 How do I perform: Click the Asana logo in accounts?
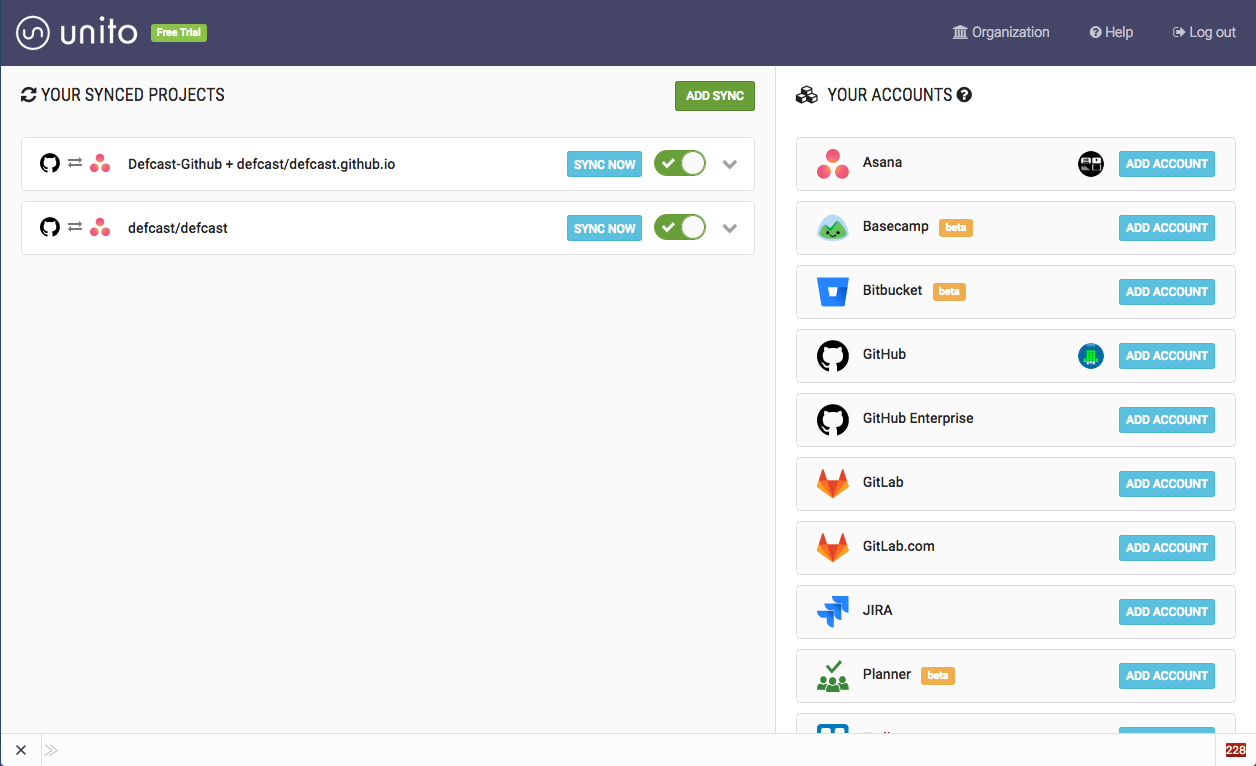[x=833, y=164]
